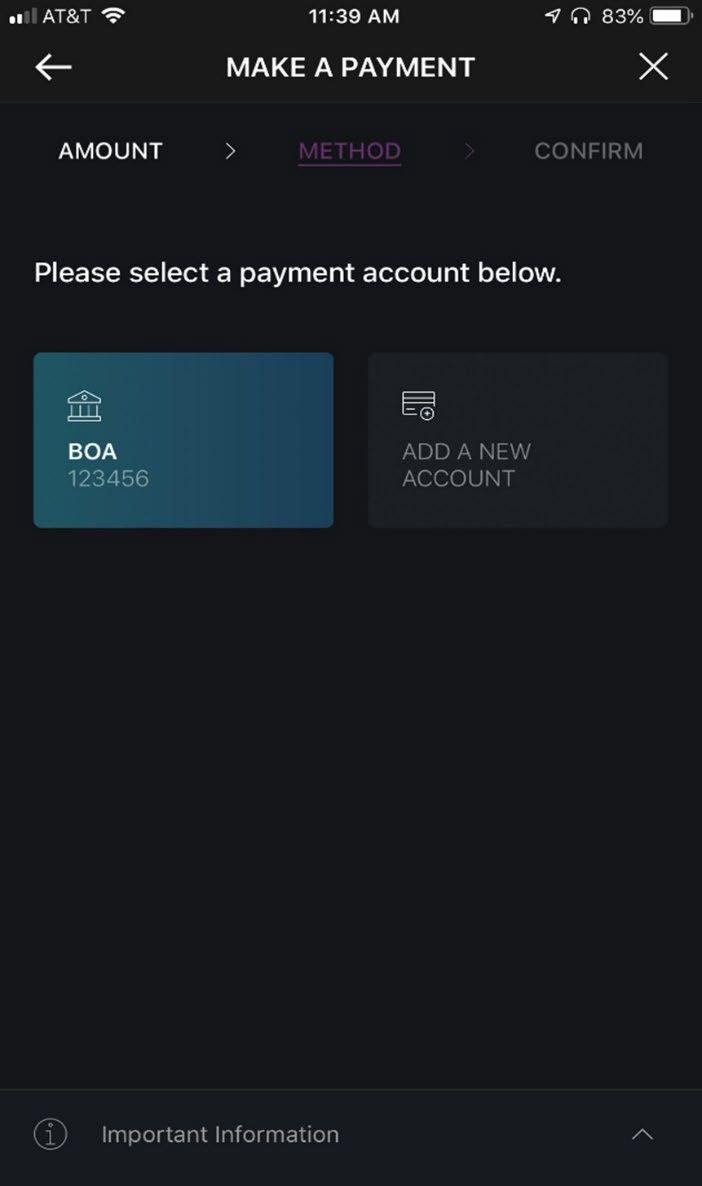
Task: Go to the CONFIRM step
Action: 588,151
